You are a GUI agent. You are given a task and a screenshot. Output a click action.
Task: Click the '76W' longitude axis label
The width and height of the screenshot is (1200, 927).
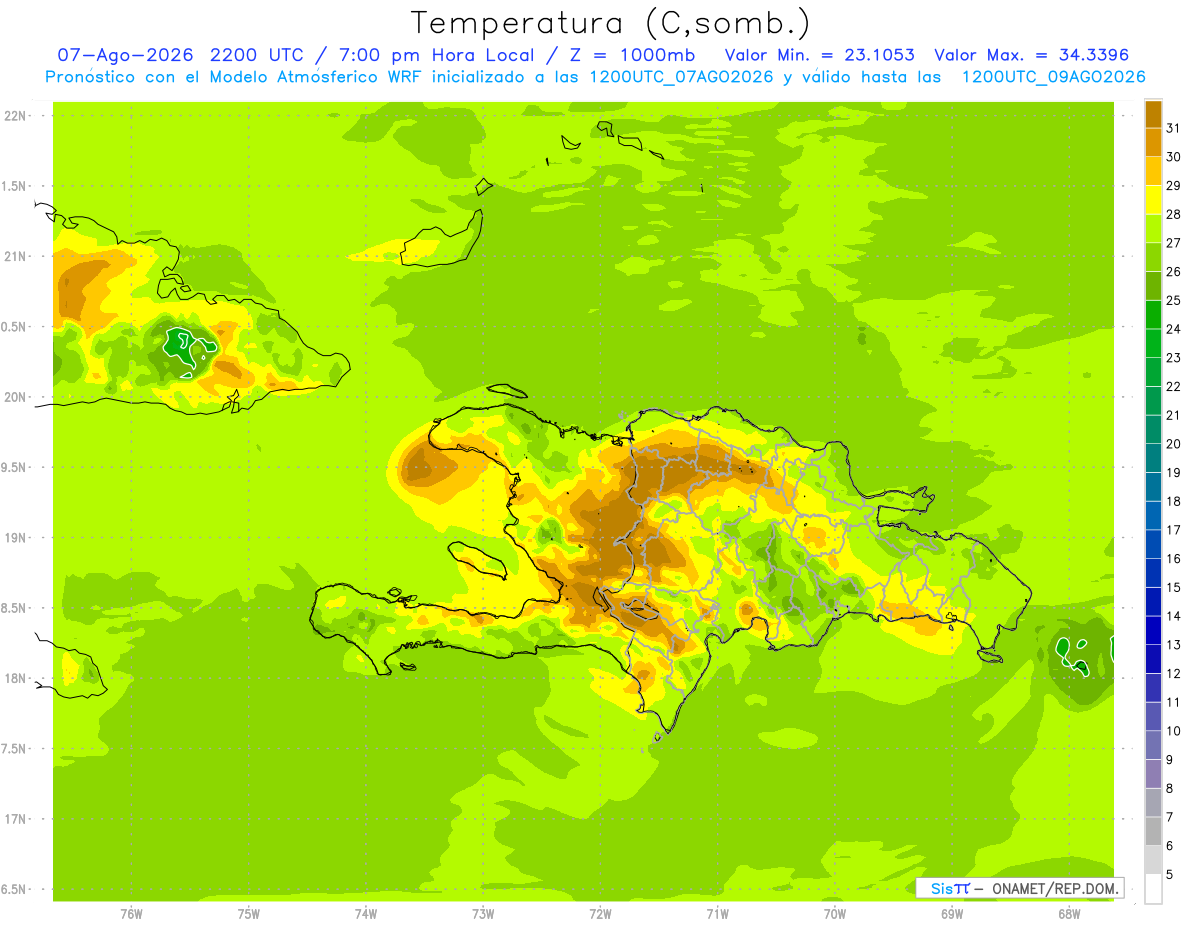(x=131, y=914)
